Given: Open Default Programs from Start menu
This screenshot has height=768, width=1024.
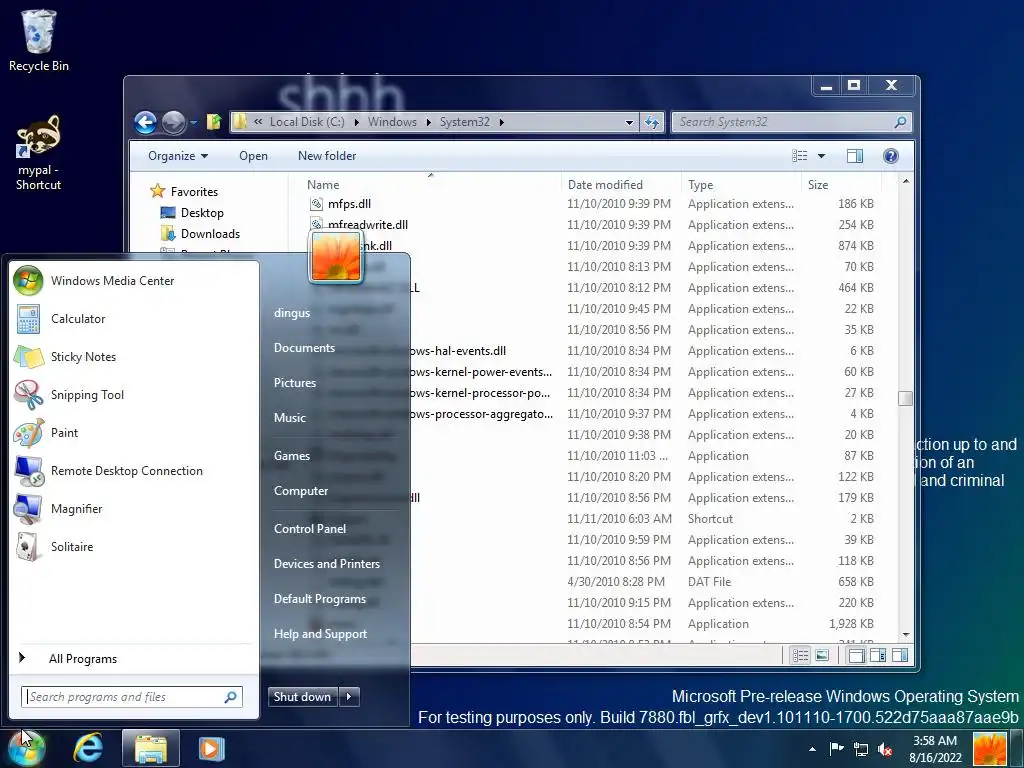Looking at the screenshot, I should (x=319, y=599).
